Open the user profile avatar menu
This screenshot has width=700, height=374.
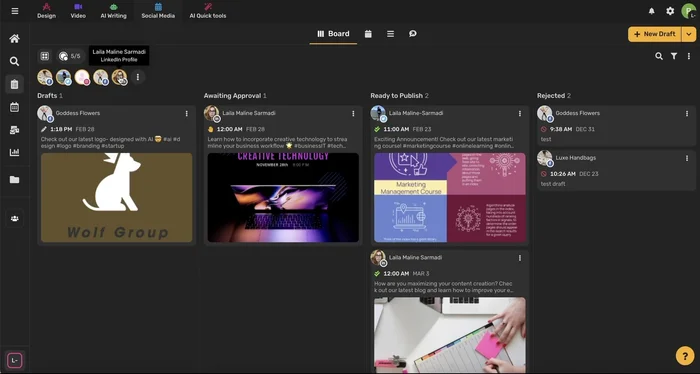click(x=688, y=11)
